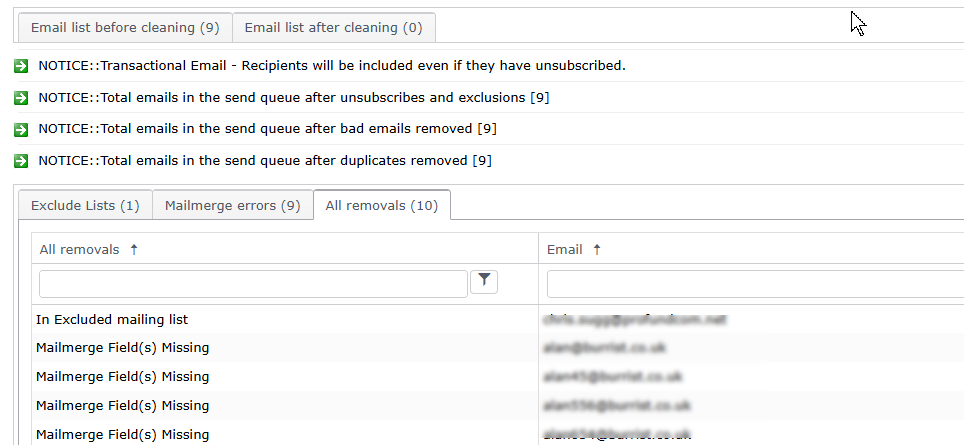
Task: Select the All removals (10) tab
Action: 382,206
